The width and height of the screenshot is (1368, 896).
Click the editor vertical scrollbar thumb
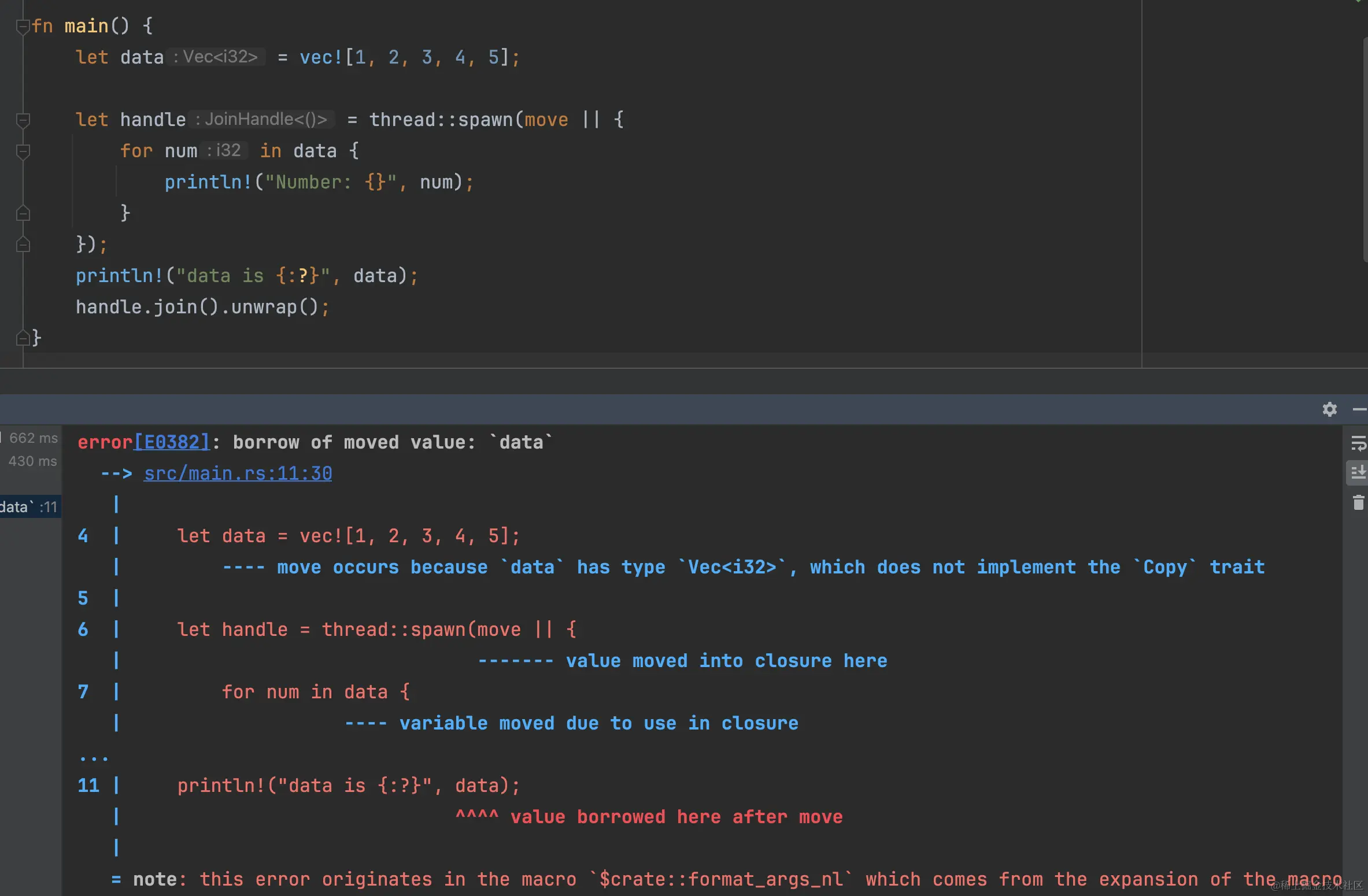1365,150
